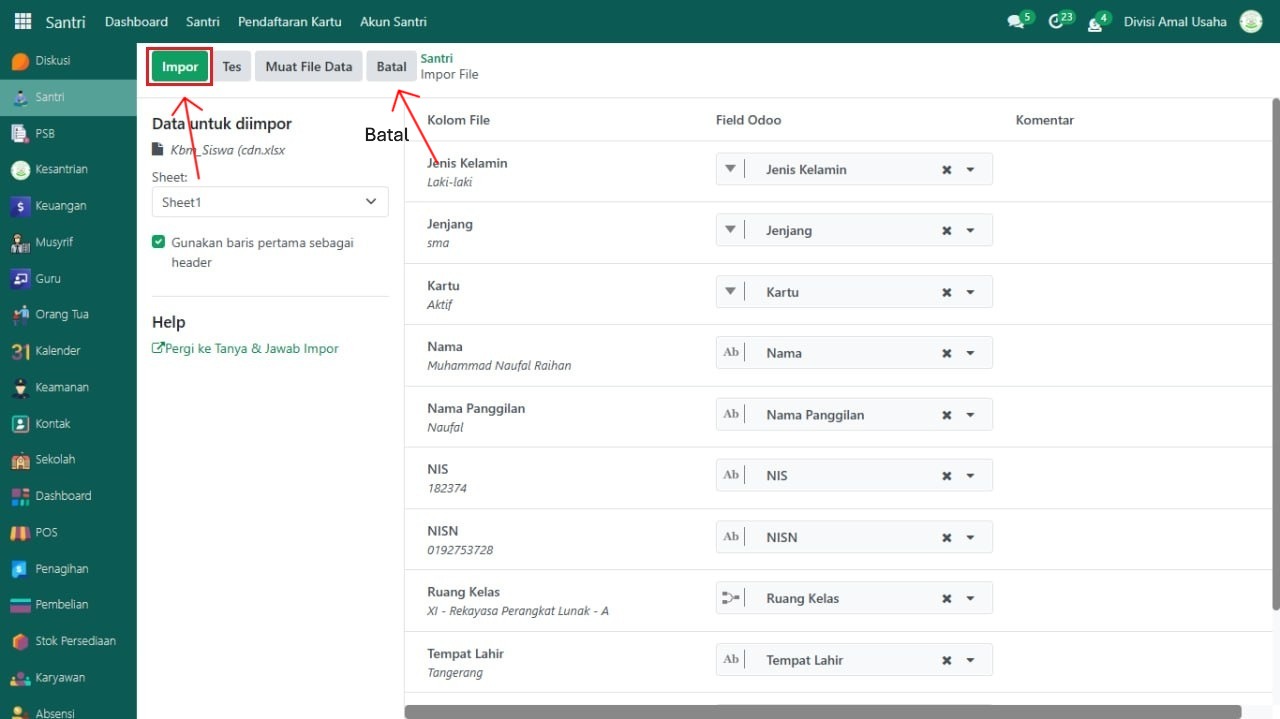The image size is (1280, 719).
Task: Open the Pendaftaran Kartu menu
Action: coord(289,21)
